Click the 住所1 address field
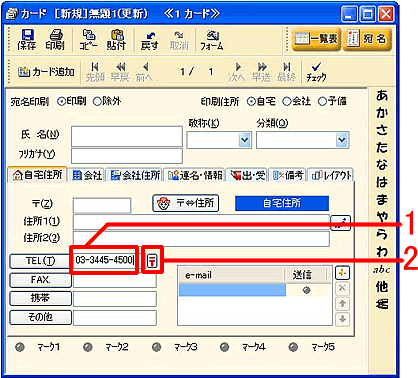Viewport: 418px width, 378px height. 201,222
